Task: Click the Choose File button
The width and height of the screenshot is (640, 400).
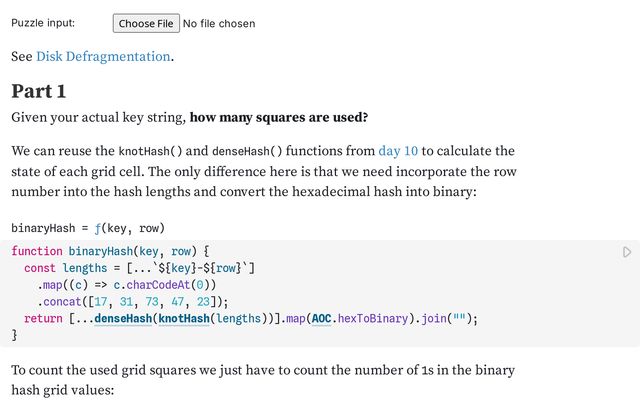Action: click(145, 23)
